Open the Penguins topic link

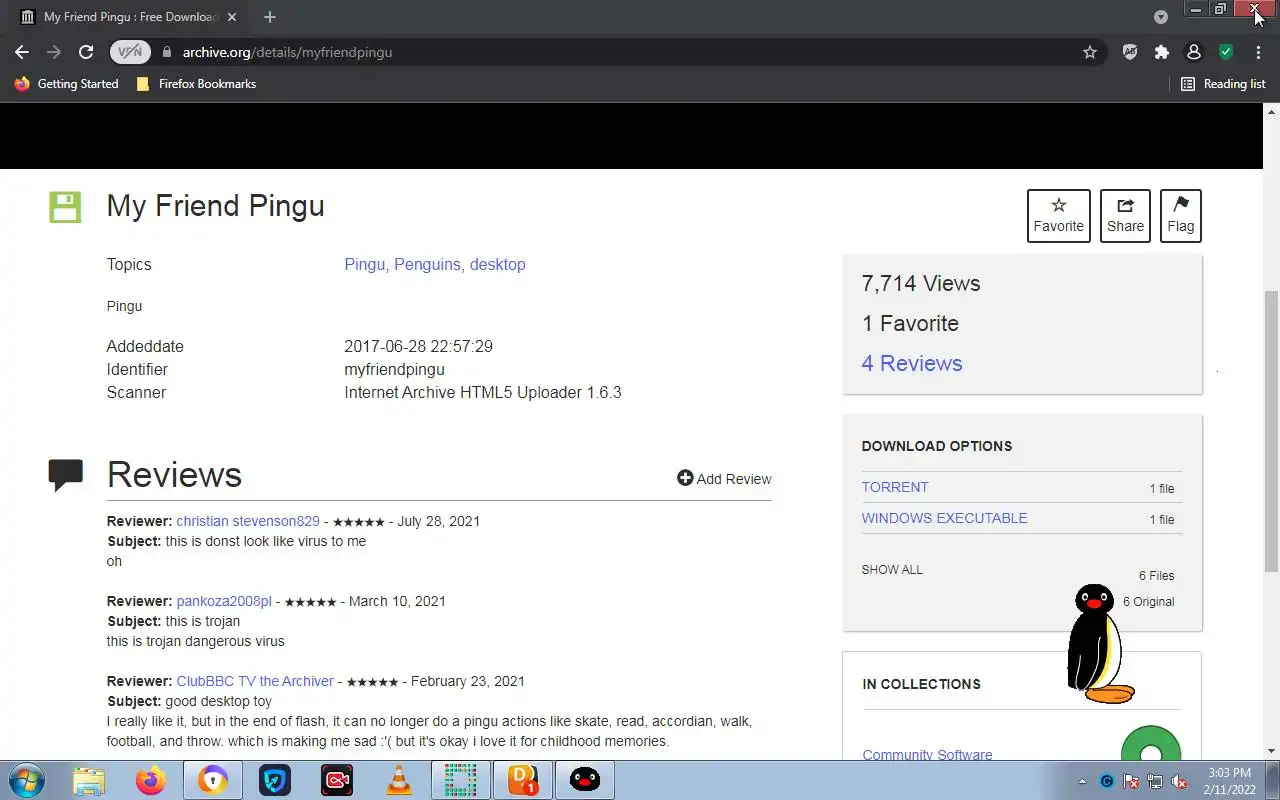click(427, 264)
